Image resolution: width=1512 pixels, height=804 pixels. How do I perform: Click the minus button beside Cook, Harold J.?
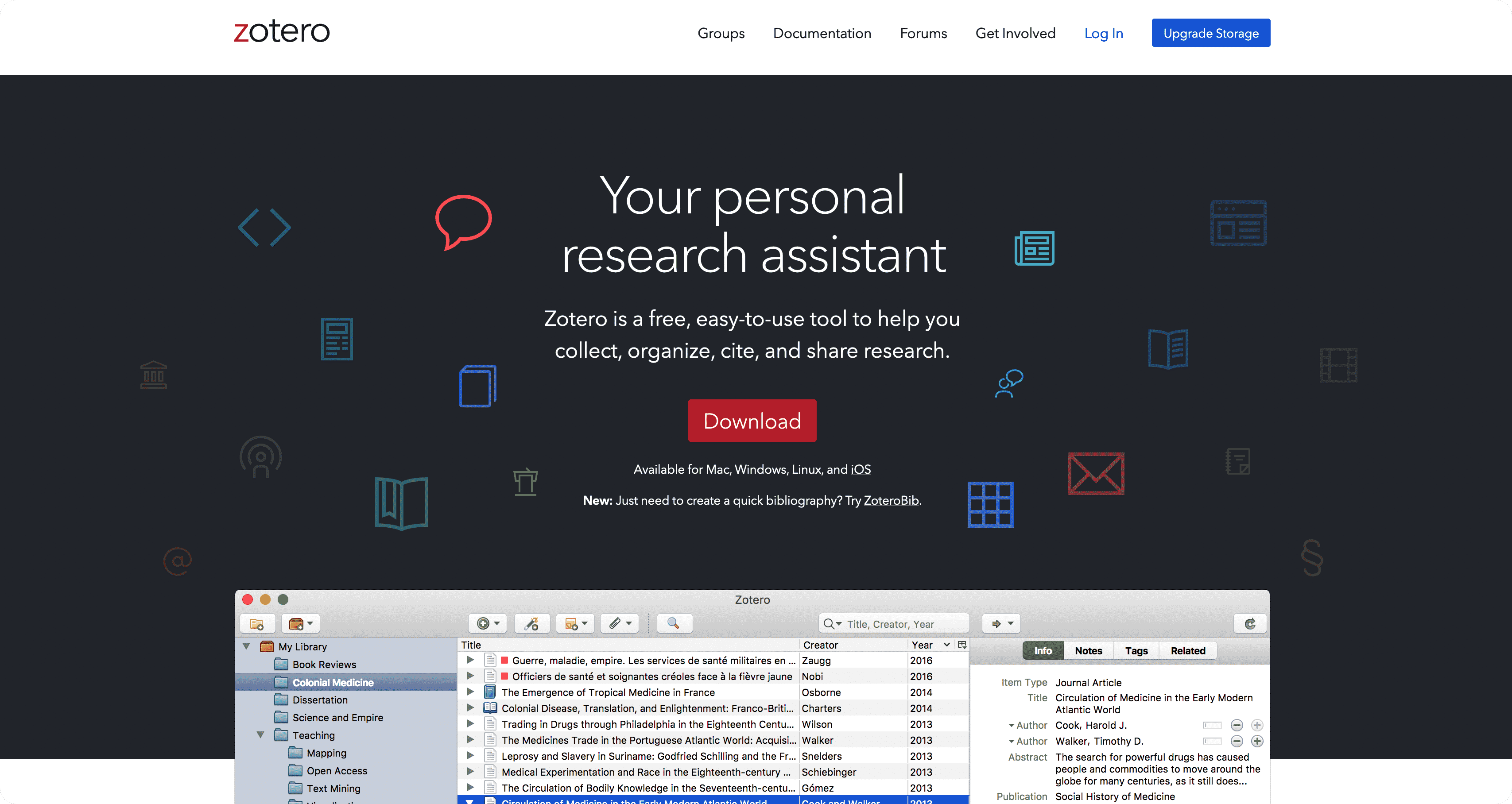tap(1237, 725)
